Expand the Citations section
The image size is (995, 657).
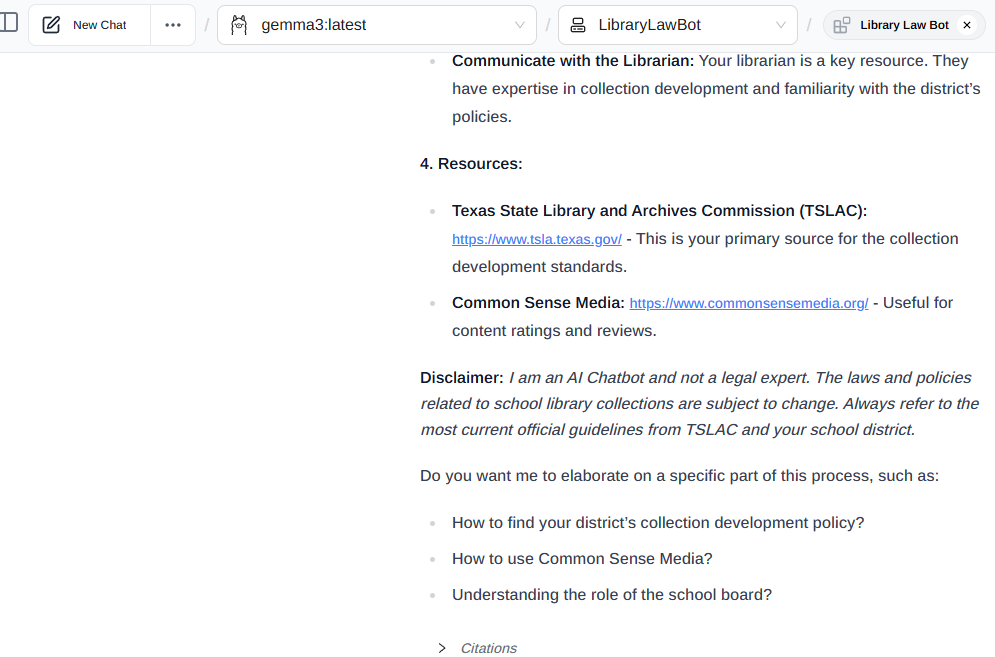pos(488,648)
